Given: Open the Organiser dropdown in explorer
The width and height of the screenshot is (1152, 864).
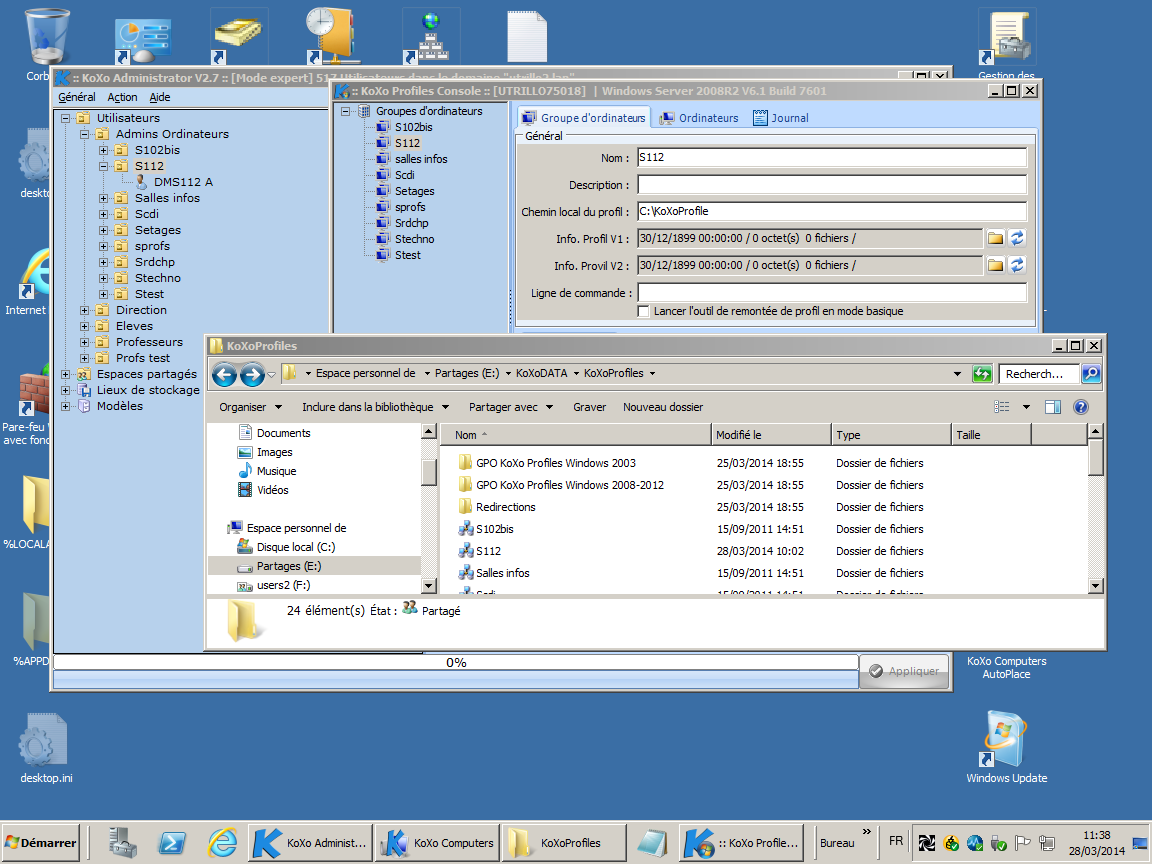Looking at the screenshot, I should (x=251, y=407).
